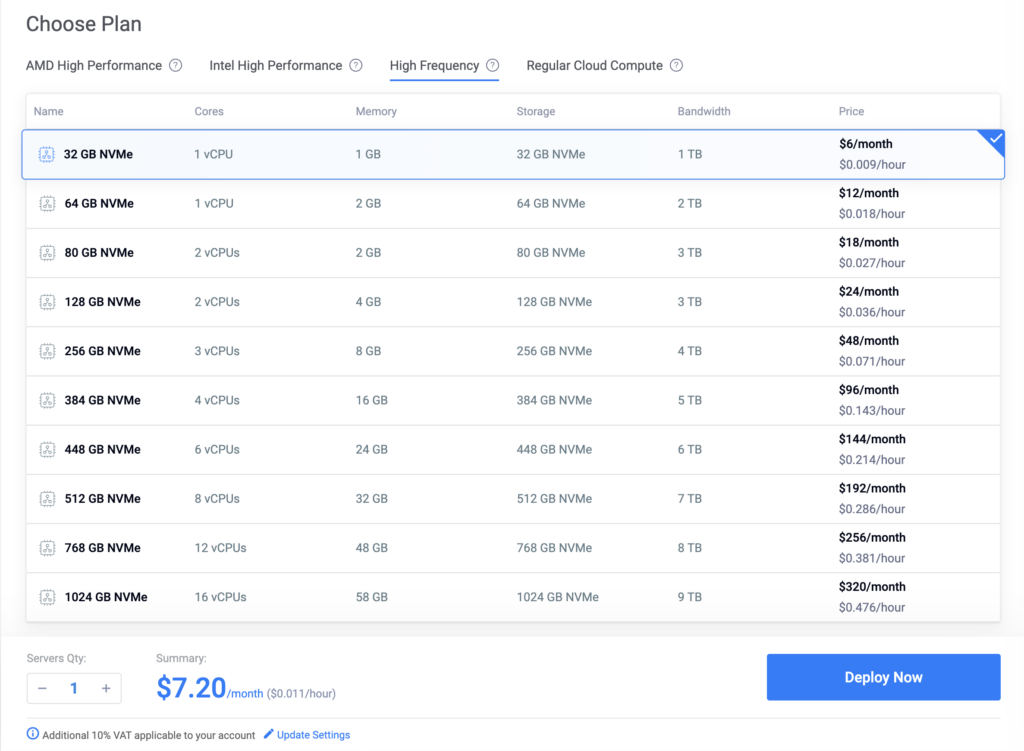Viewport: 1024px width, 751px height.
Task: Click the selected-plan checkmark corner badge
Action: point(994,140)
